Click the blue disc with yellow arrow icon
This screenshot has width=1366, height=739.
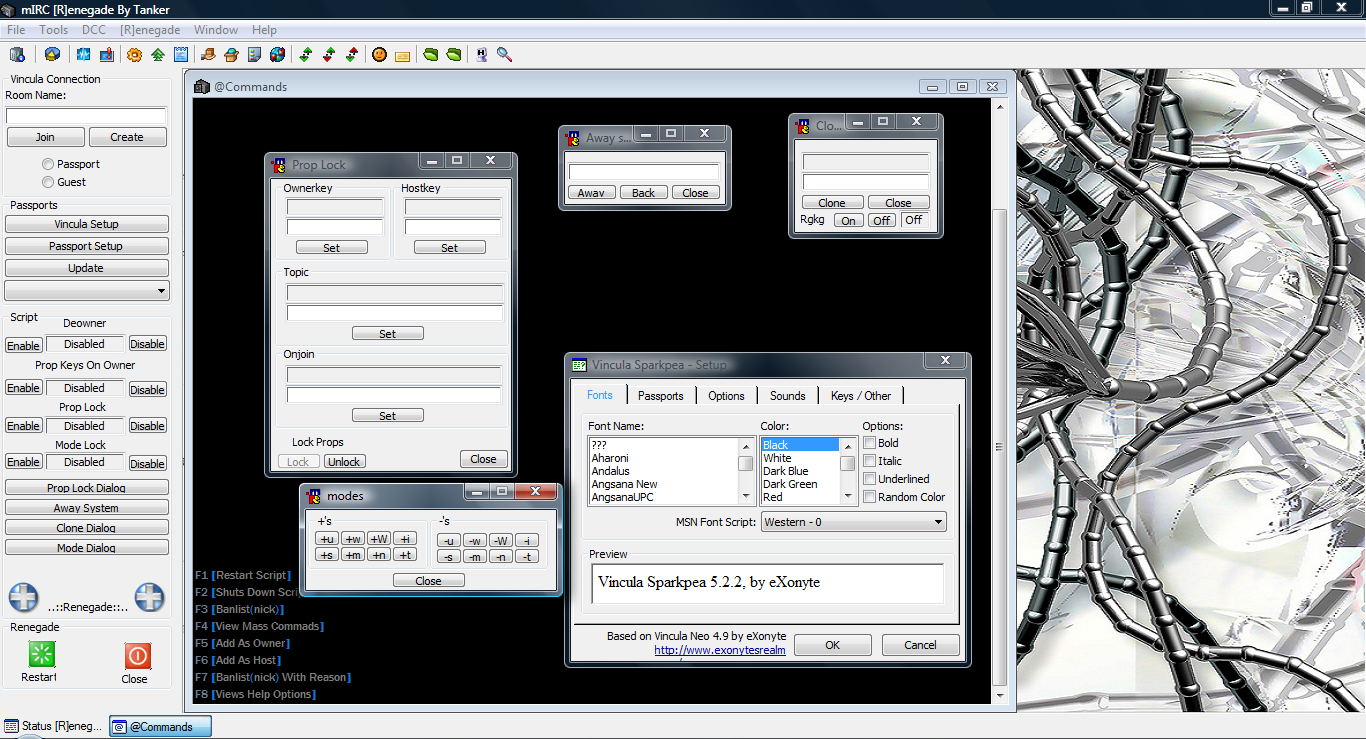pos(52,54)
